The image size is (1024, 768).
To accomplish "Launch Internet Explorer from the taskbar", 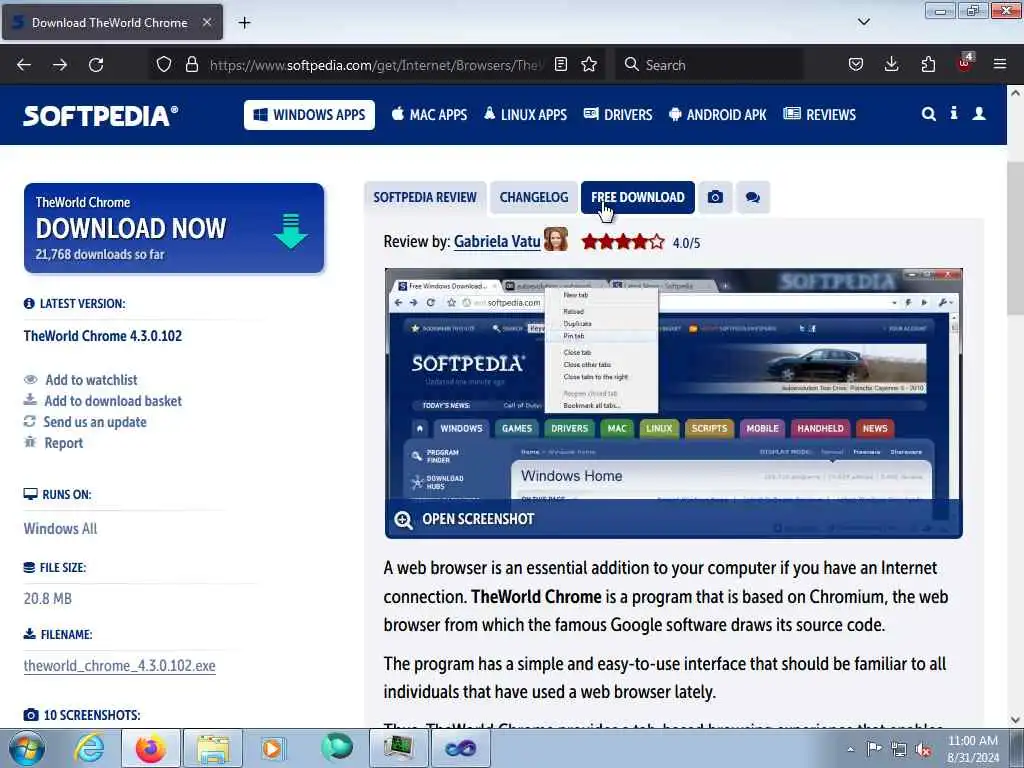I will click(x=89, y=748).
